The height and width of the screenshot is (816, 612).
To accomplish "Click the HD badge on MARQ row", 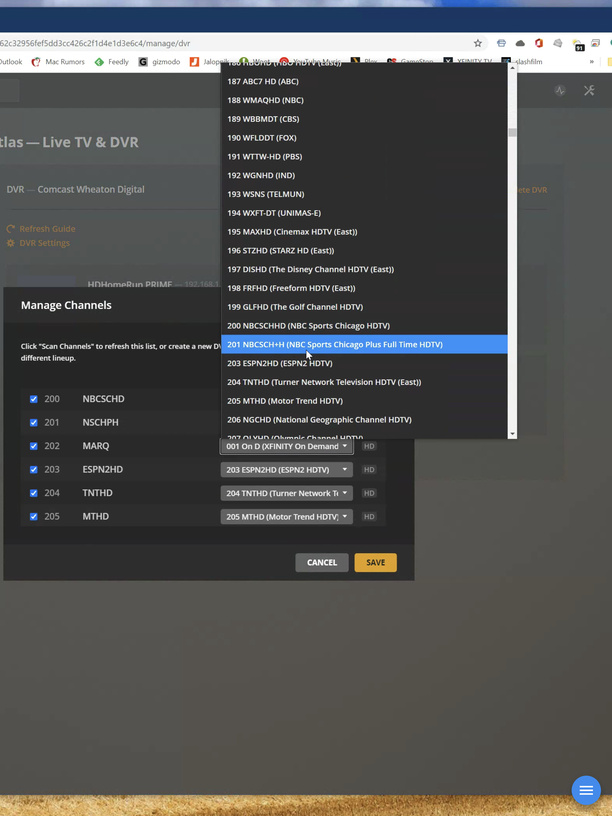I will click(369, 447).
